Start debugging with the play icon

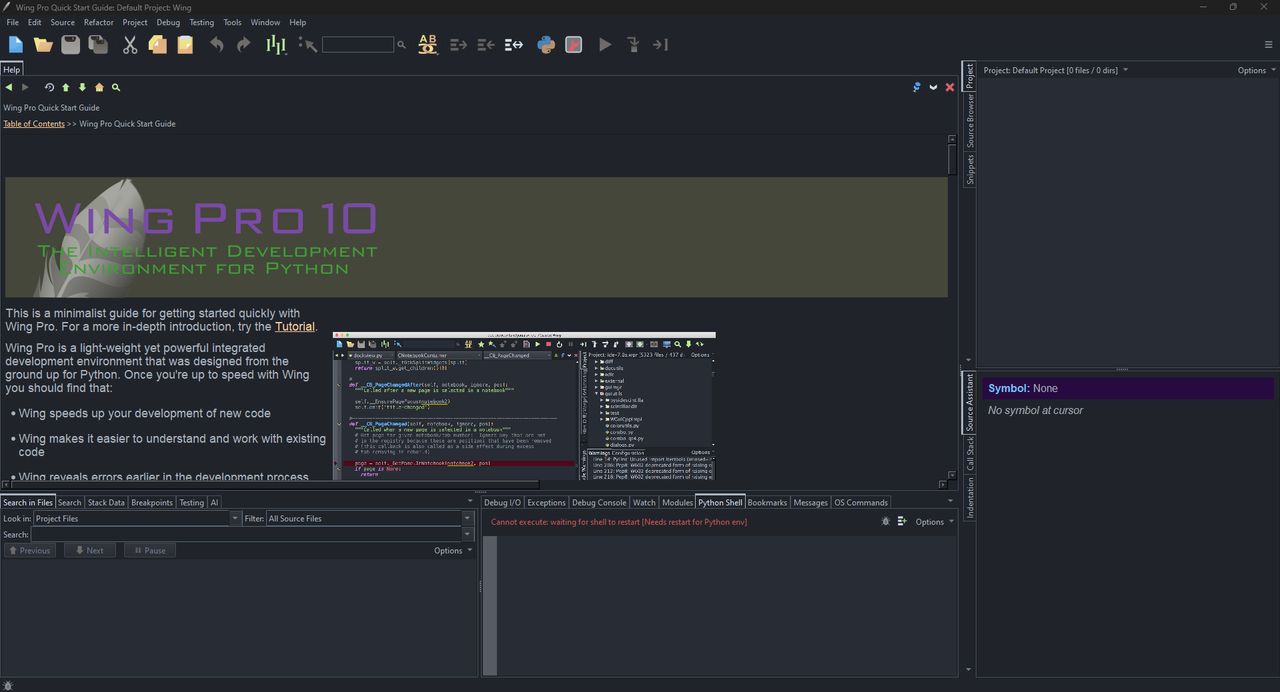tap(605, 44)
